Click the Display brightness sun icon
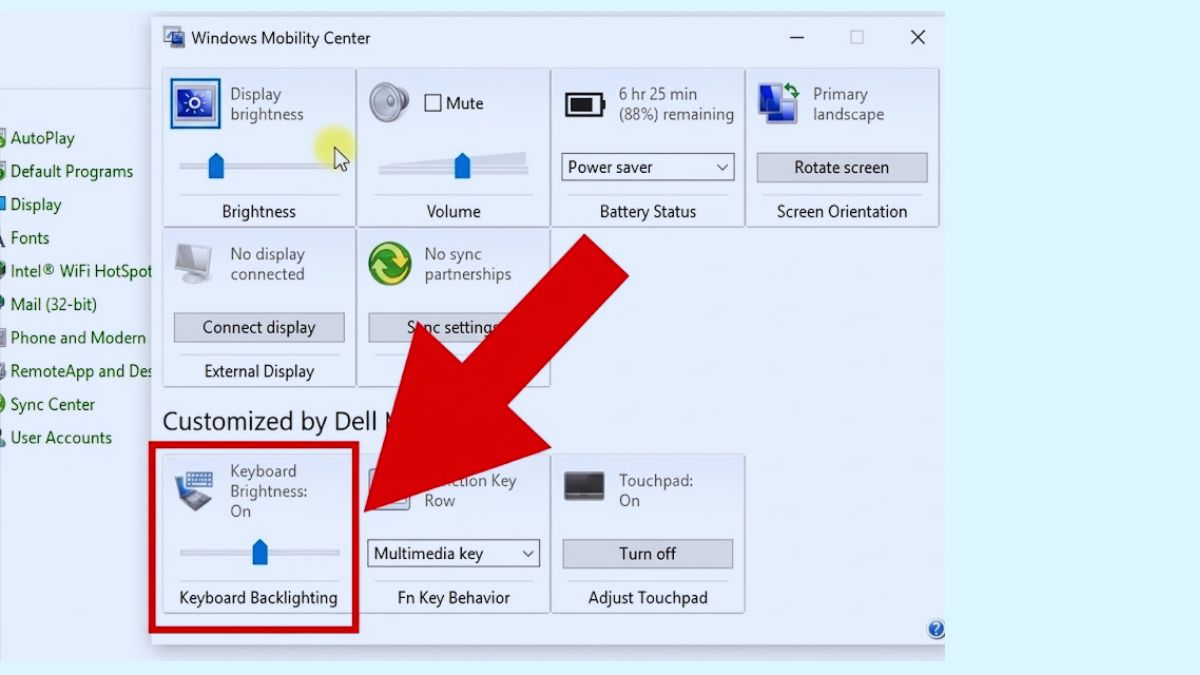 pyautogui.click(x=195, y=103)
